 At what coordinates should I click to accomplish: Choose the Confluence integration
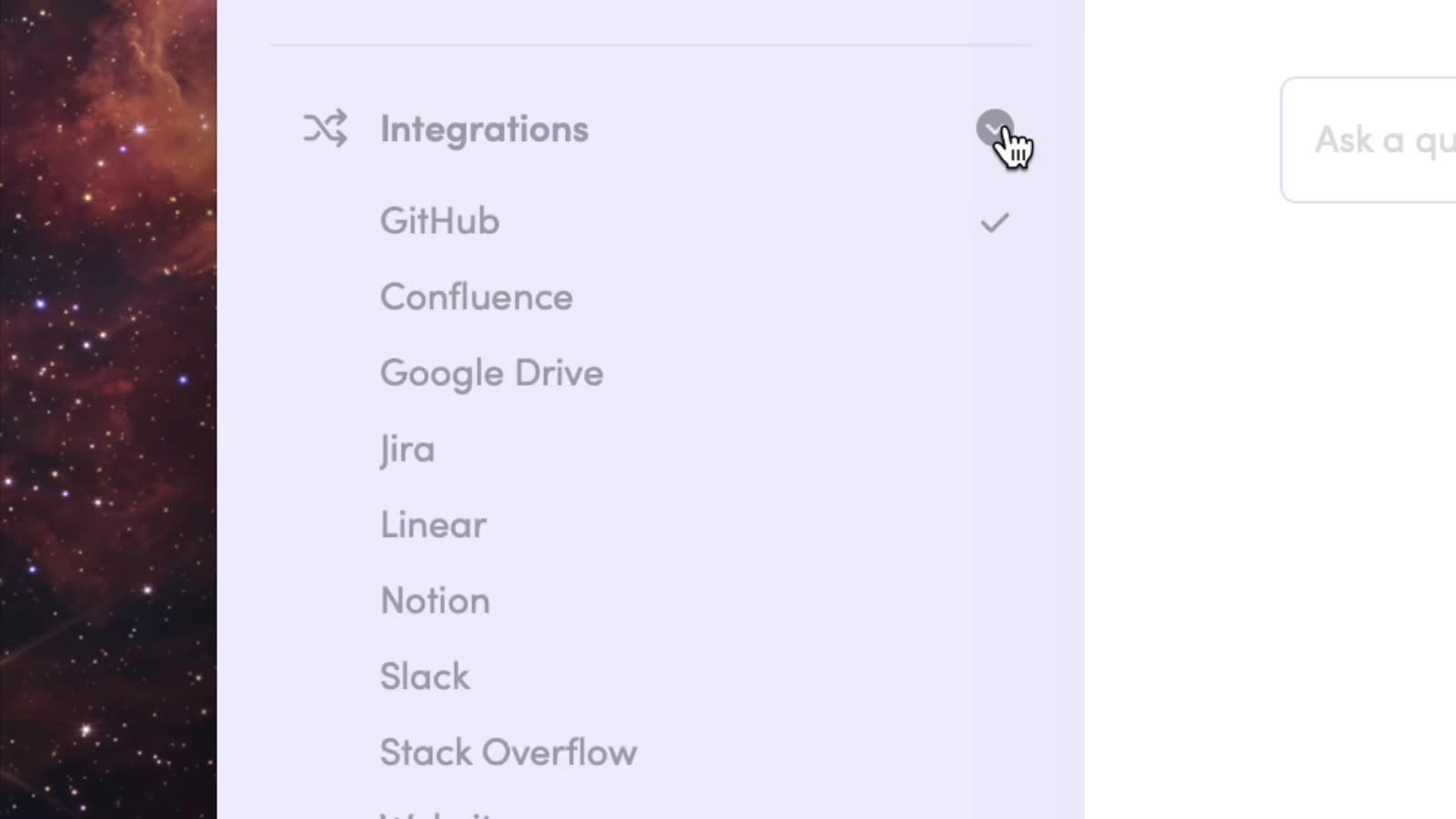(476, 298)
